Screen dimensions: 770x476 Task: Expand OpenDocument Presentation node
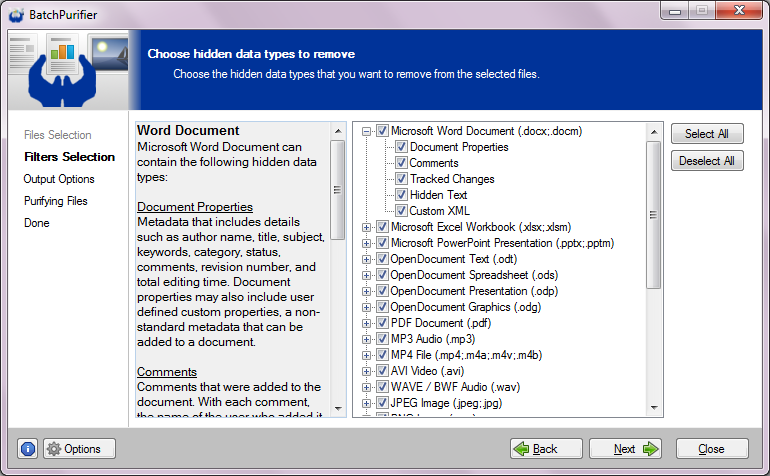pos(366,291)
